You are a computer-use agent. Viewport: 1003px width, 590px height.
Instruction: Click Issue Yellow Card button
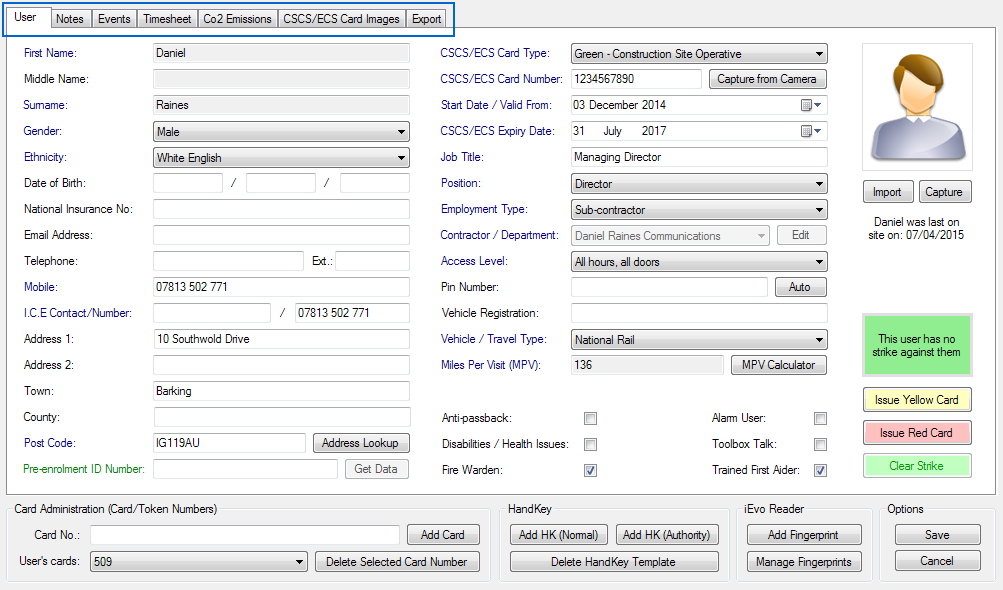click(x=916, y=400)
